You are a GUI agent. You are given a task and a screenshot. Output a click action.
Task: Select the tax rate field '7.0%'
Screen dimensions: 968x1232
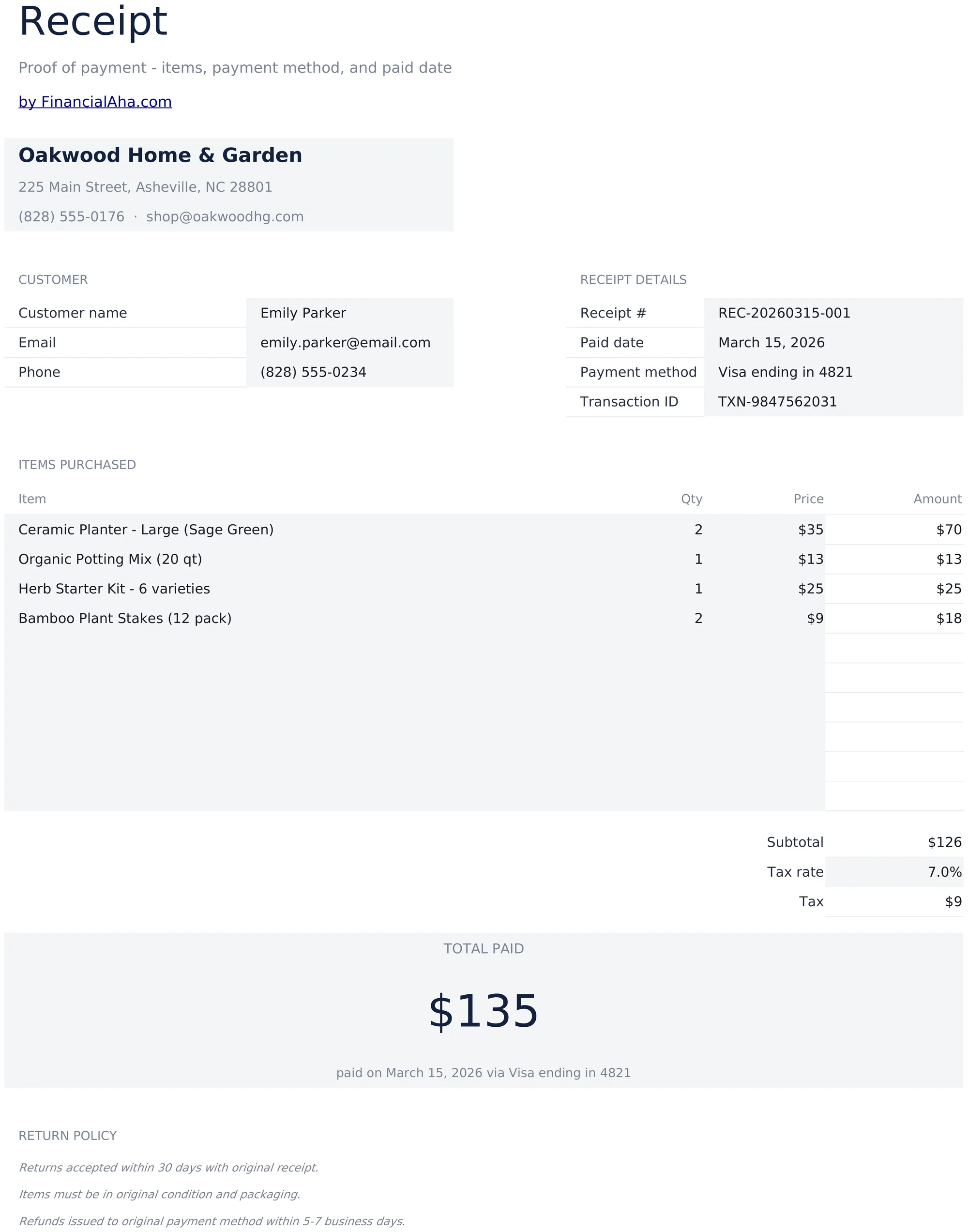click(894, 871)
